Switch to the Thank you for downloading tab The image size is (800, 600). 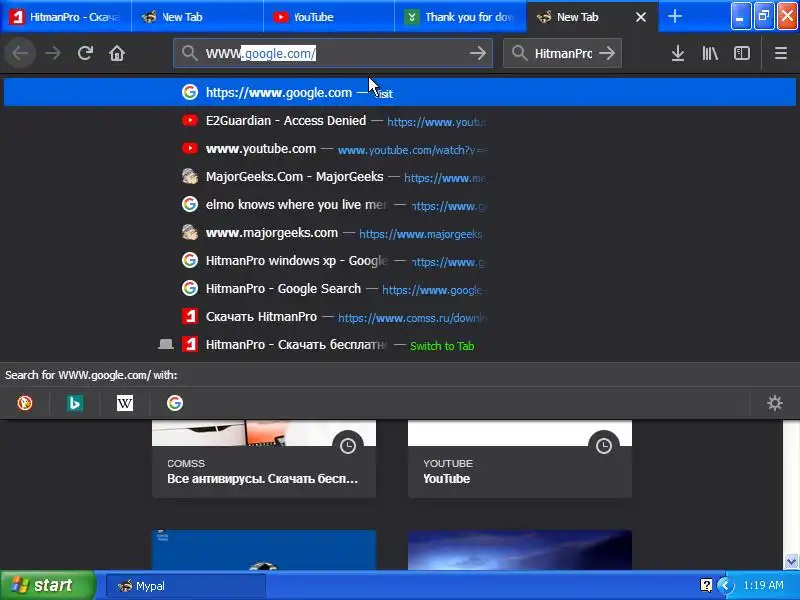pos(461,17)
